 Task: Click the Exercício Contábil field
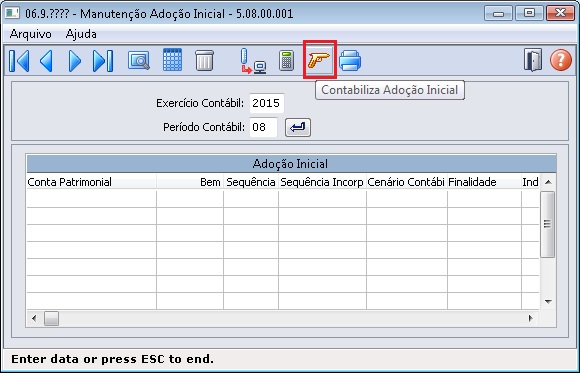pos(267,103)
